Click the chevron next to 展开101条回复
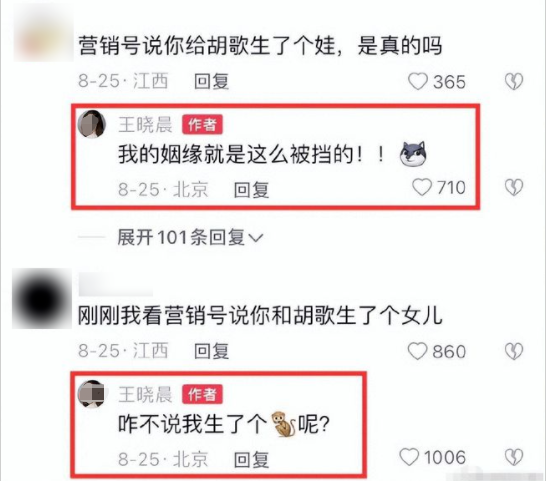The width and height of the screenshot is (547, 481). [x=256, y=238]
